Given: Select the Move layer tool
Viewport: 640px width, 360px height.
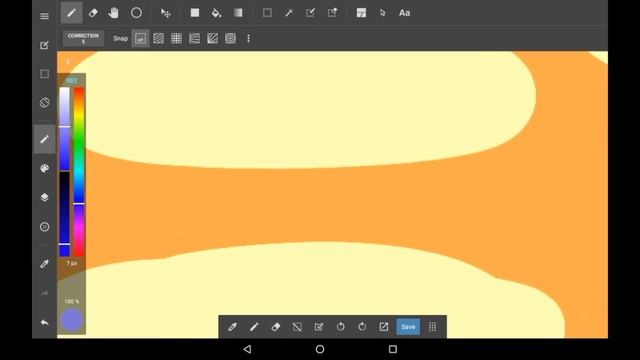Looking at the screenshot, I should pyautogui.click(x=165, y=13).
